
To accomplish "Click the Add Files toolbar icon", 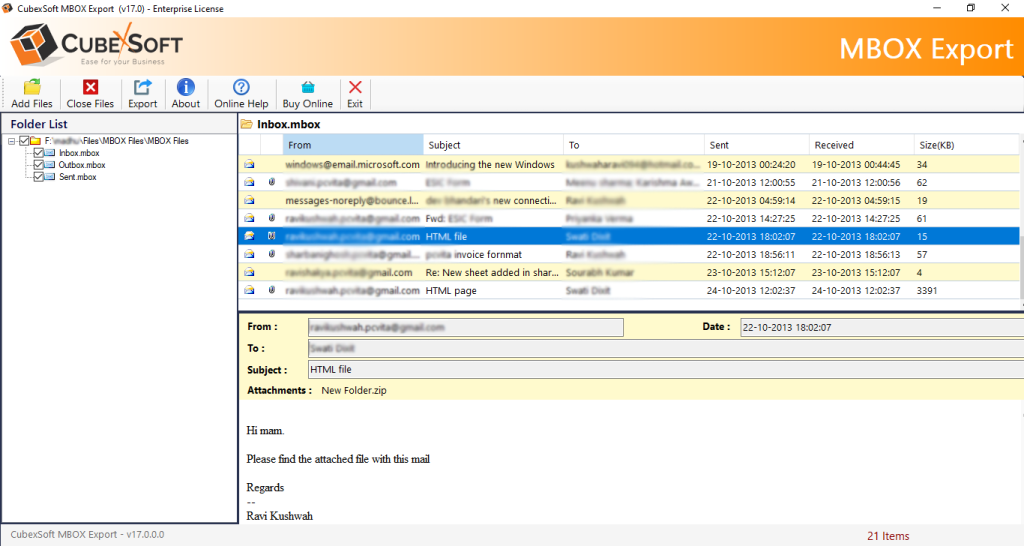I will point(32,88).
